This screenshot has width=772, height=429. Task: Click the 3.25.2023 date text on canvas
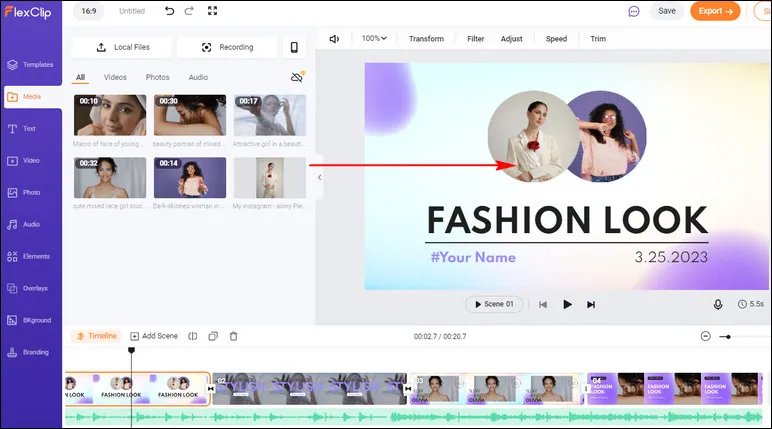coord(671,257)
